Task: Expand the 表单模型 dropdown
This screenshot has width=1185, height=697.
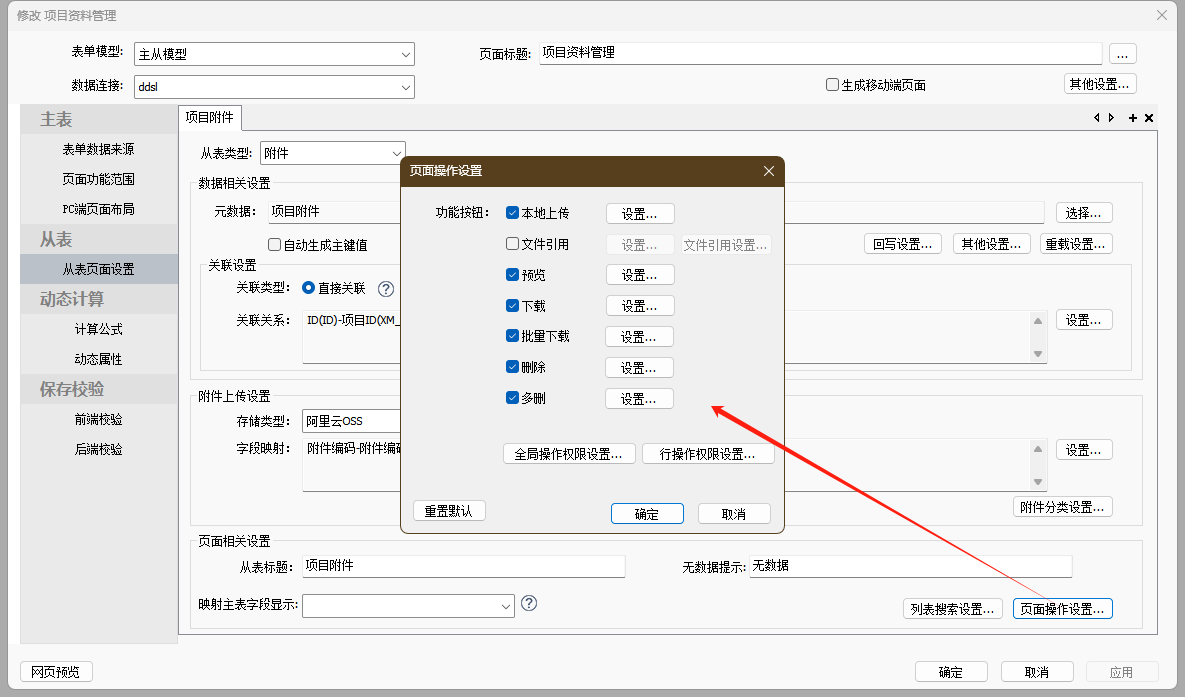Action: coord(405,54)
